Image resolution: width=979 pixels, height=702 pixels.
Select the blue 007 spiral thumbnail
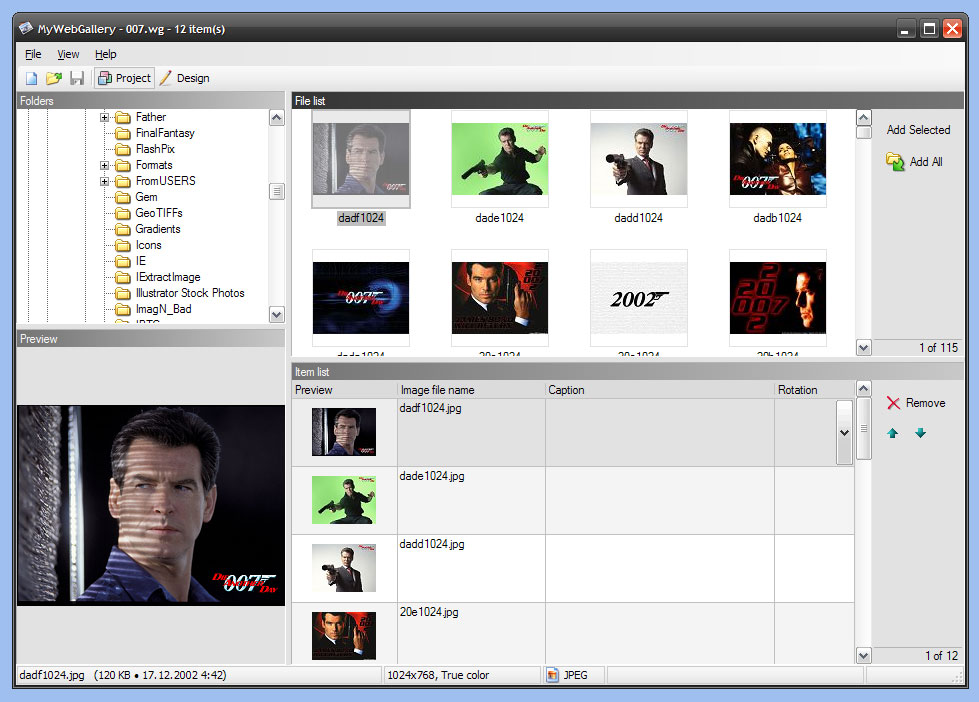pos(361,298)
